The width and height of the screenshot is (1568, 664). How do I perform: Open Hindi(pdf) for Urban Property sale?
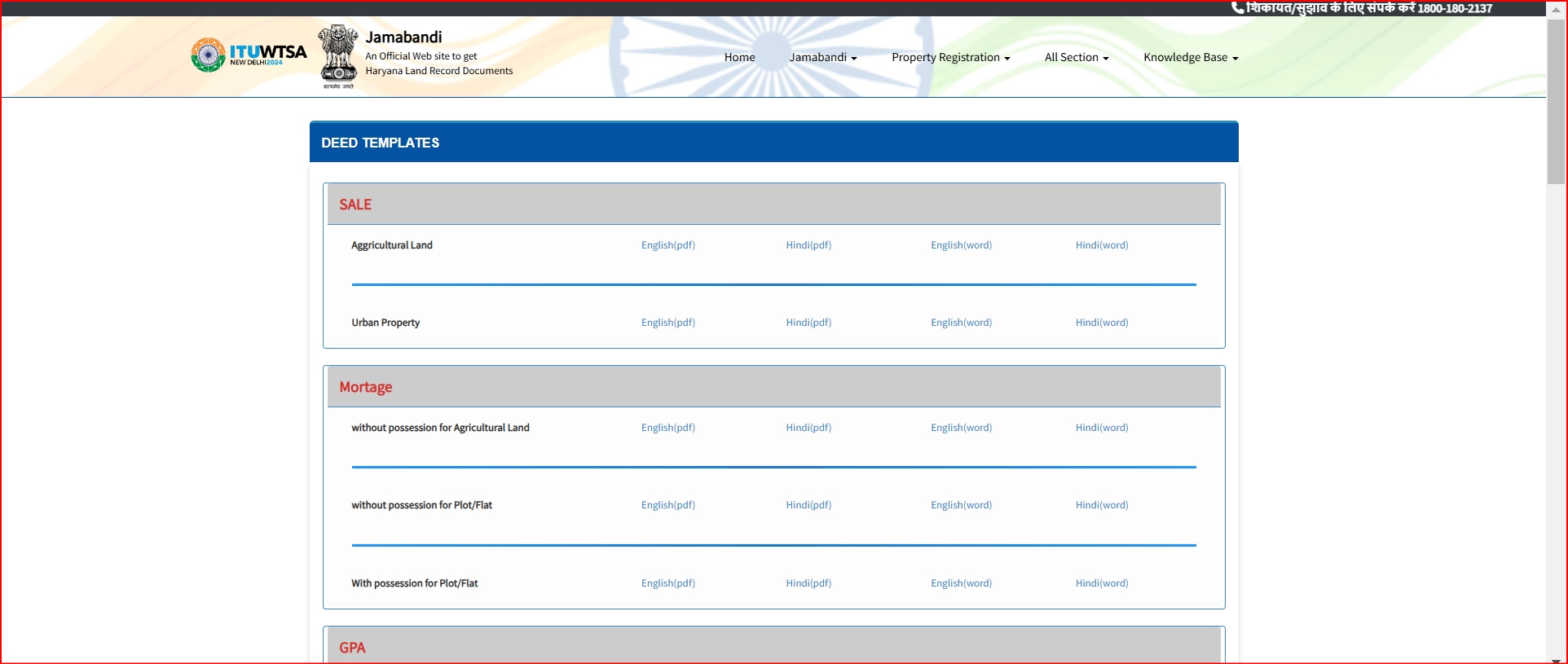(808, 323)
